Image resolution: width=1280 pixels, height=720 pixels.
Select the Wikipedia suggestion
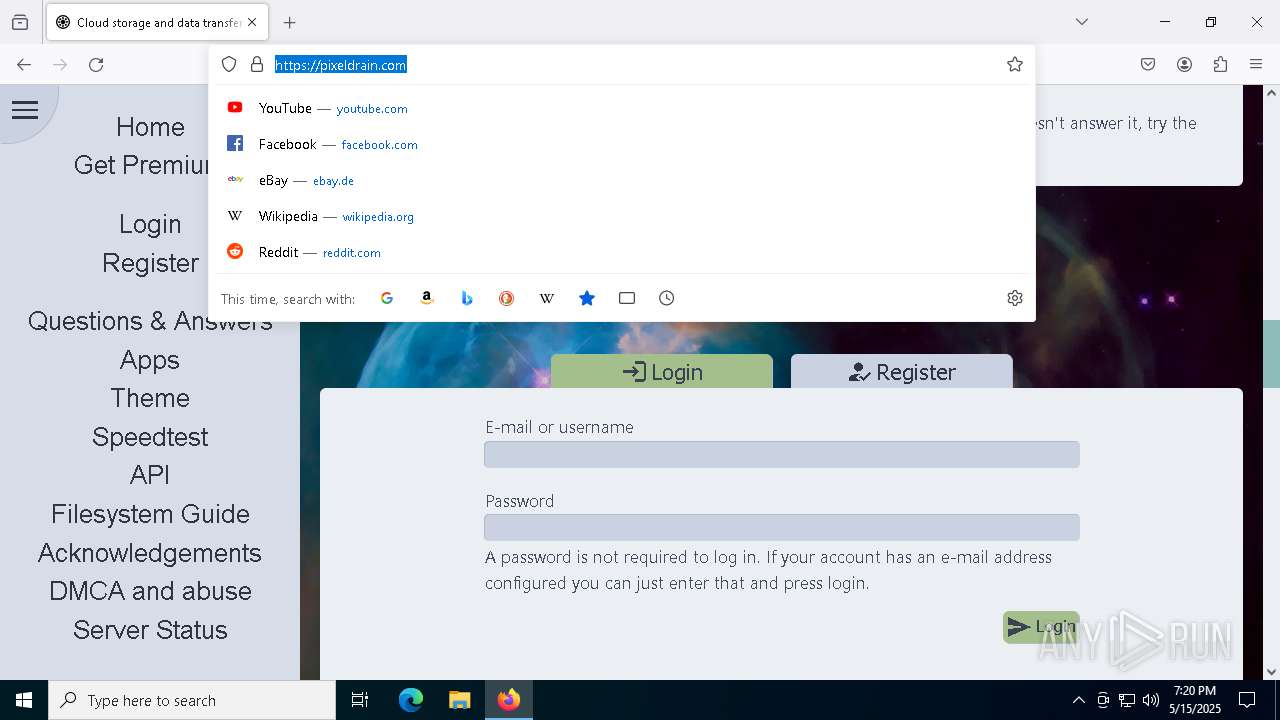(x=622, y=216)
